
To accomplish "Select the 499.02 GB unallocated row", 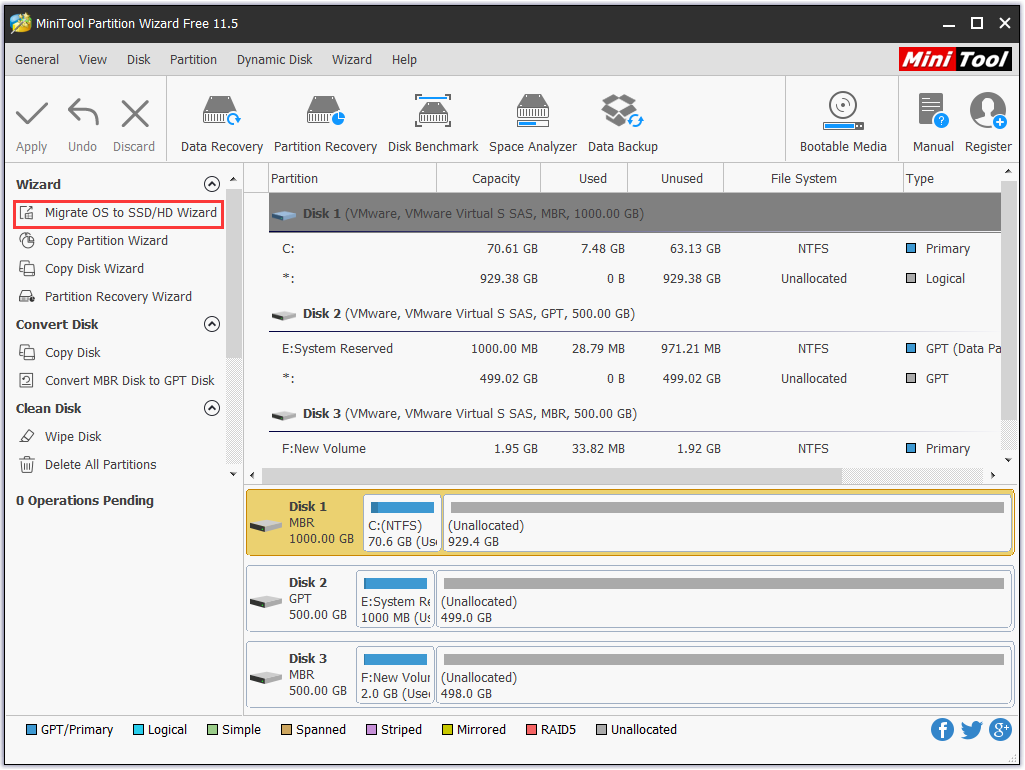I will click(634, 379).
